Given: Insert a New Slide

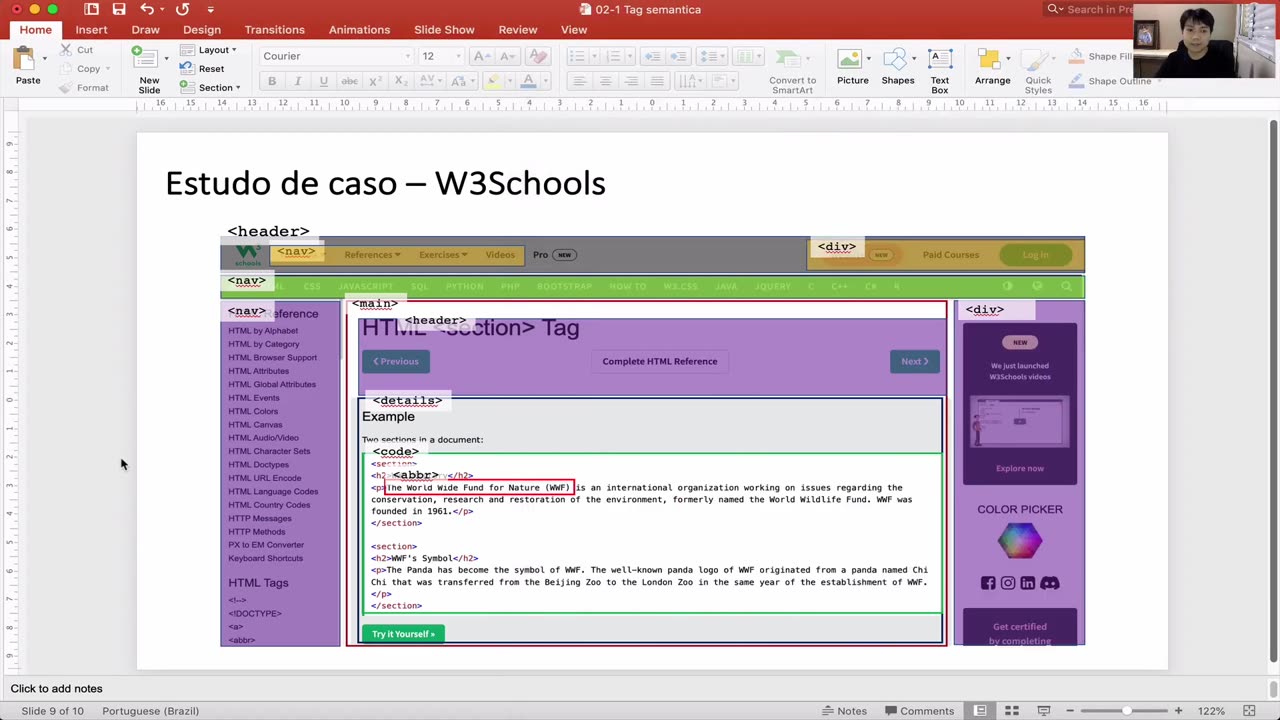Looking at the screenshot, I should [x=149, y=70].
